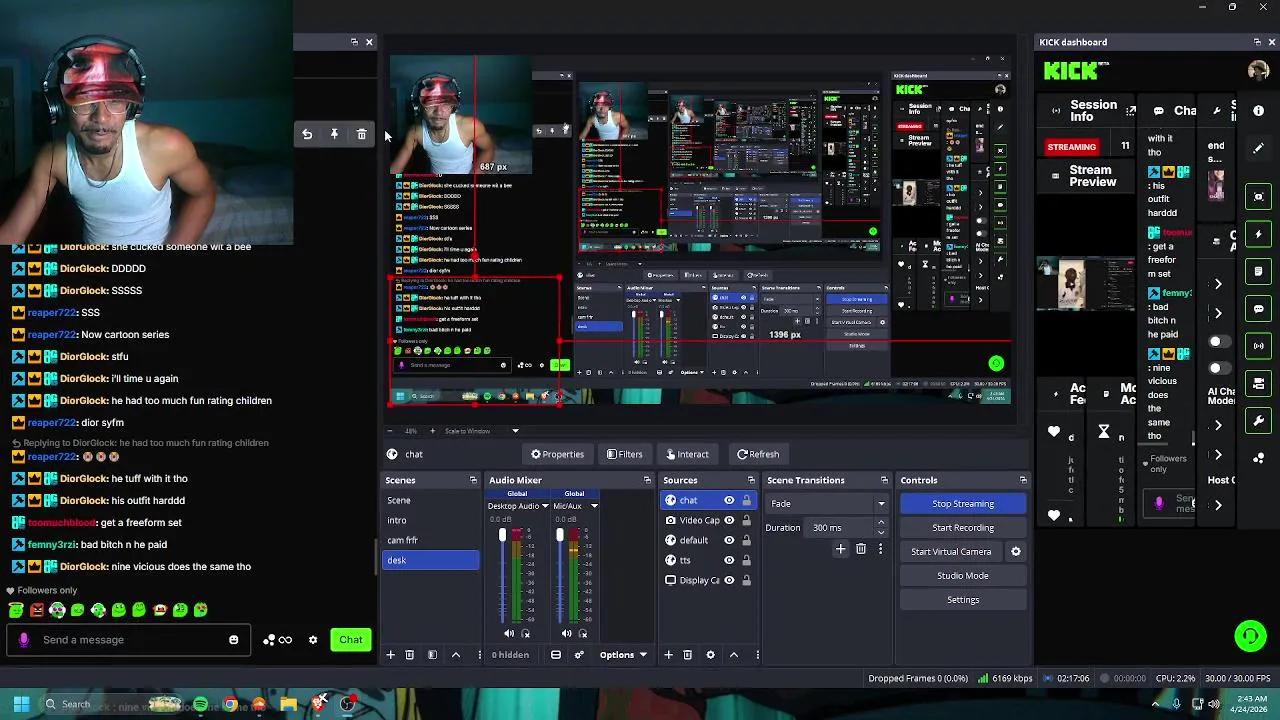Click the Interact button
The width and height of the screenshot is (1280, 720).
coord(686,454)
